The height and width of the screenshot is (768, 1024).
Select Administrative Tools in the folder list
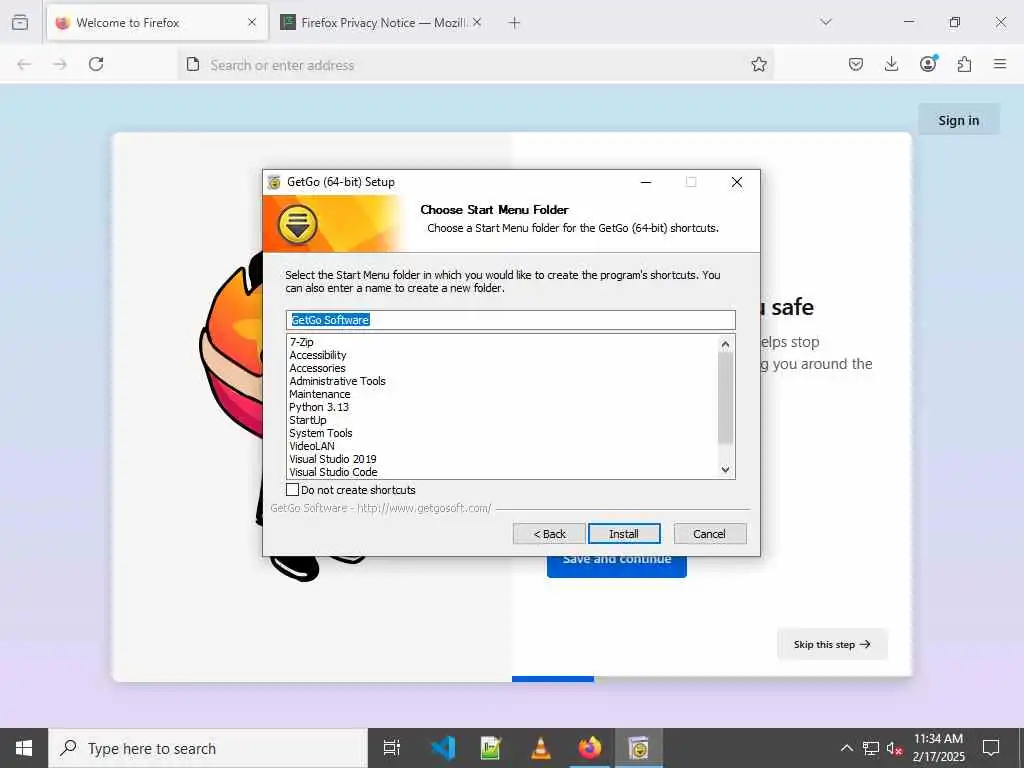pos(338,381)
